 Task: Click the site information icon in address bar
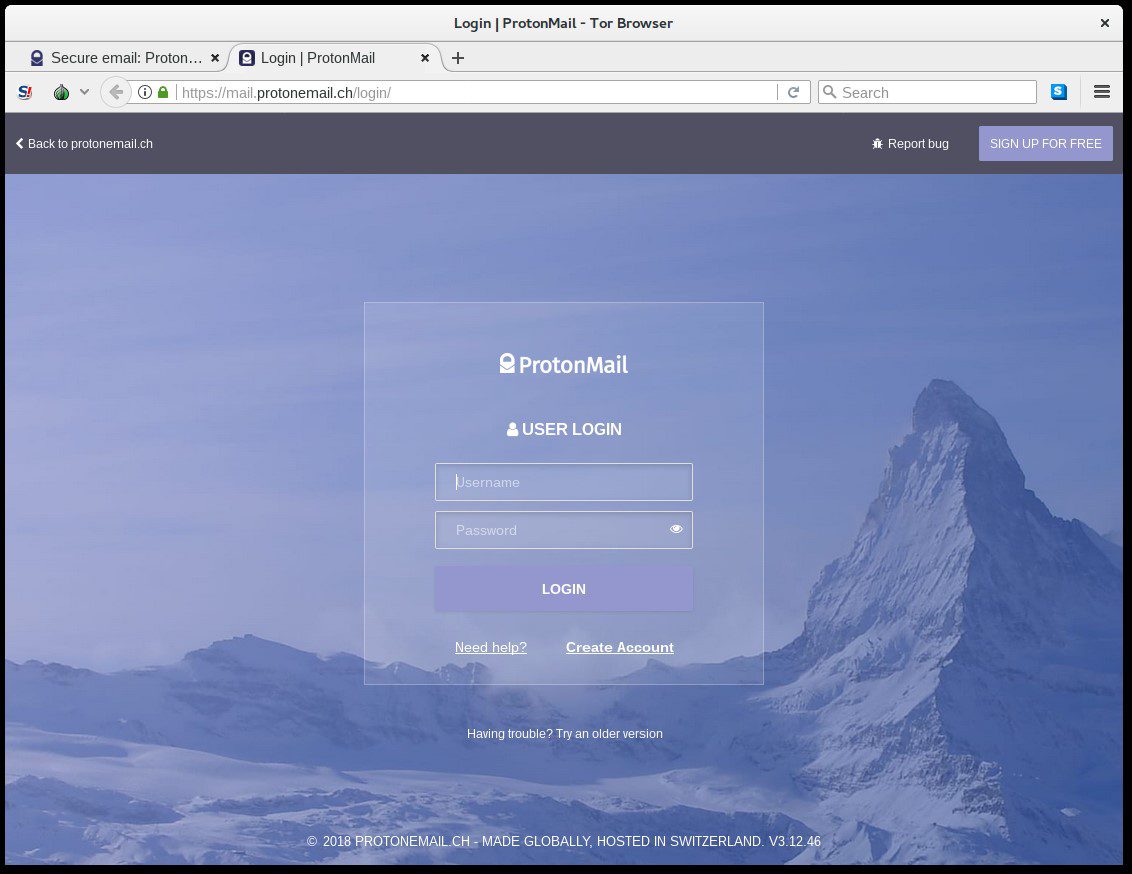coord(145,92)
